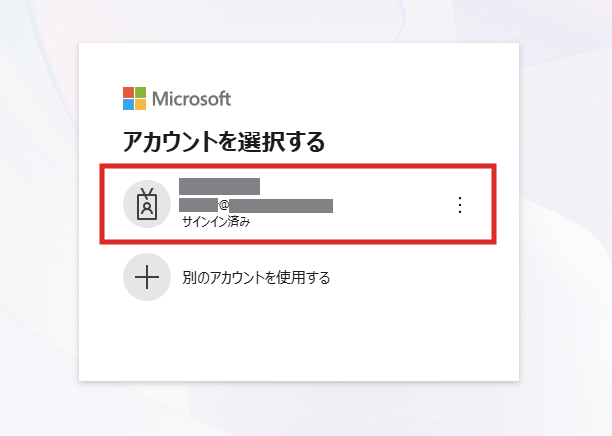Click the Microsoft four-color logo
The height and width of the screenshot is (436, 612).
(x=135, y=98)
